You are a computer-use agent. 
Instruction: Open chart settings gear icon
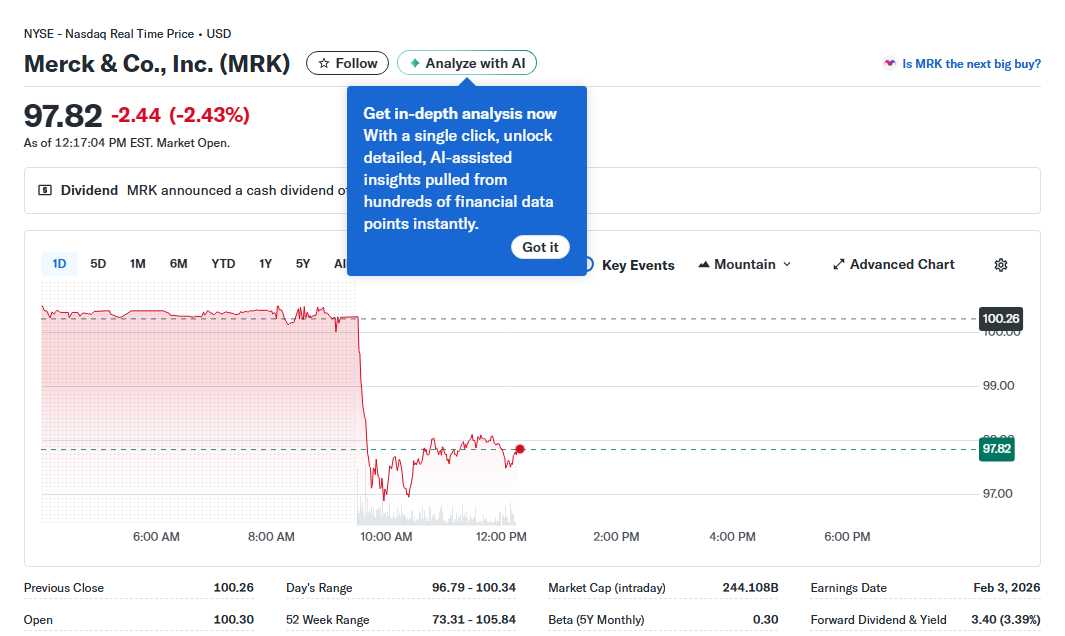(x=1000, y=265)
